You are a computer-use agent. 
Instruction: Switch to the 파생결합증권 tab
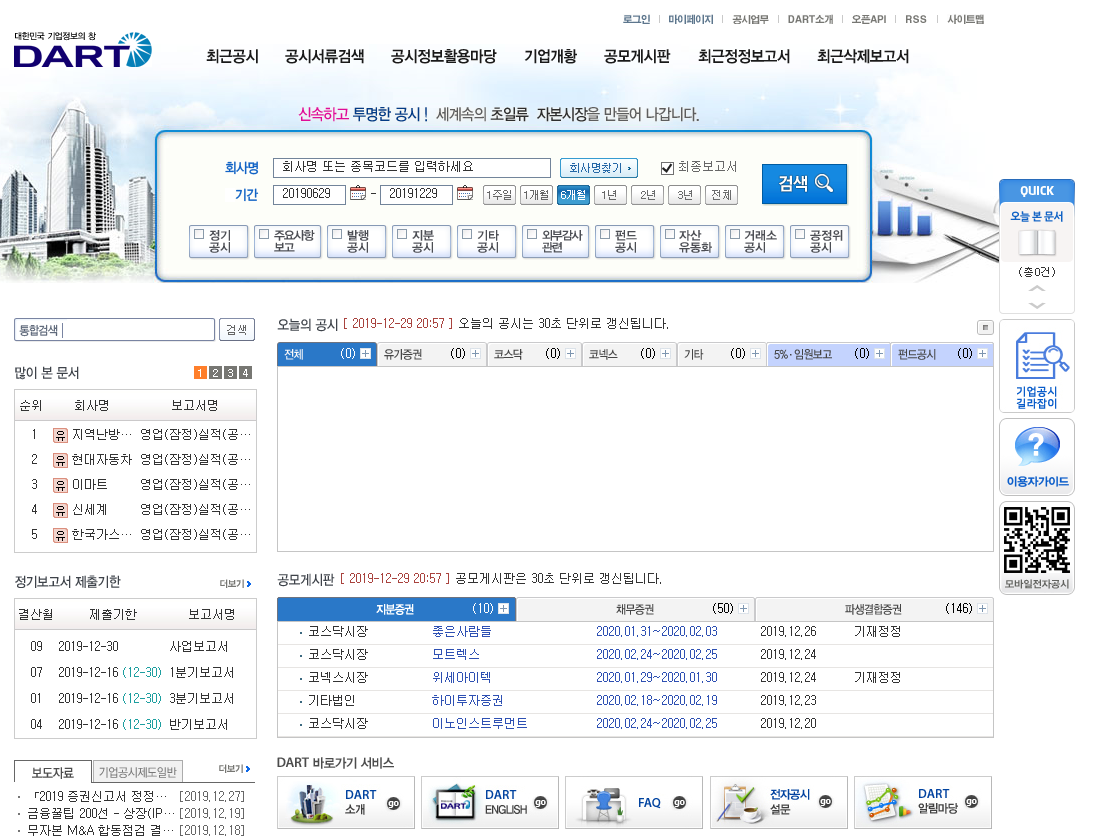tap(874, 609)
